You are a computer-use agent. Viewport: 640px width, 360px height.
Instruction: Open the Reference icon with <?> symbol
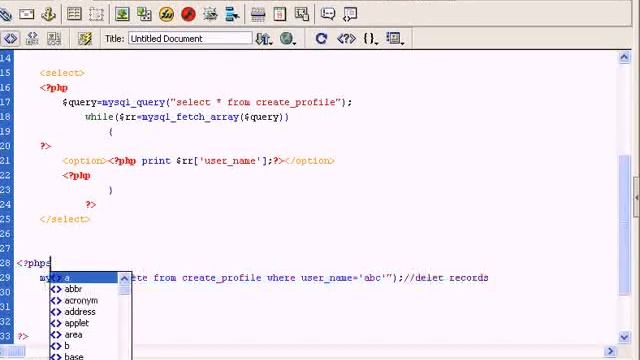[x=346, y=39]
